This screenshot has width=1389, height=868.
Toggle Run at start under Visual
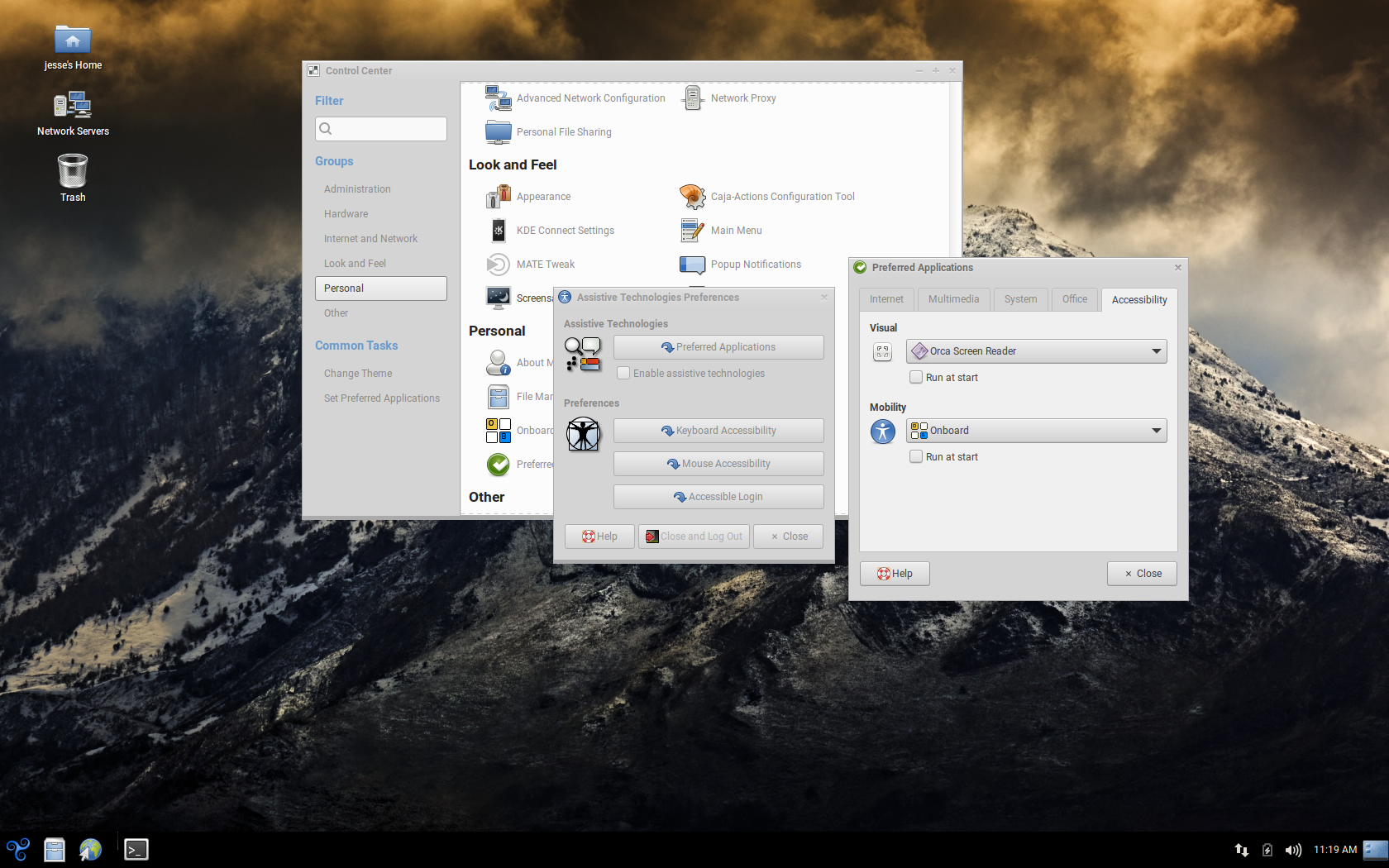tap(916, 378)
